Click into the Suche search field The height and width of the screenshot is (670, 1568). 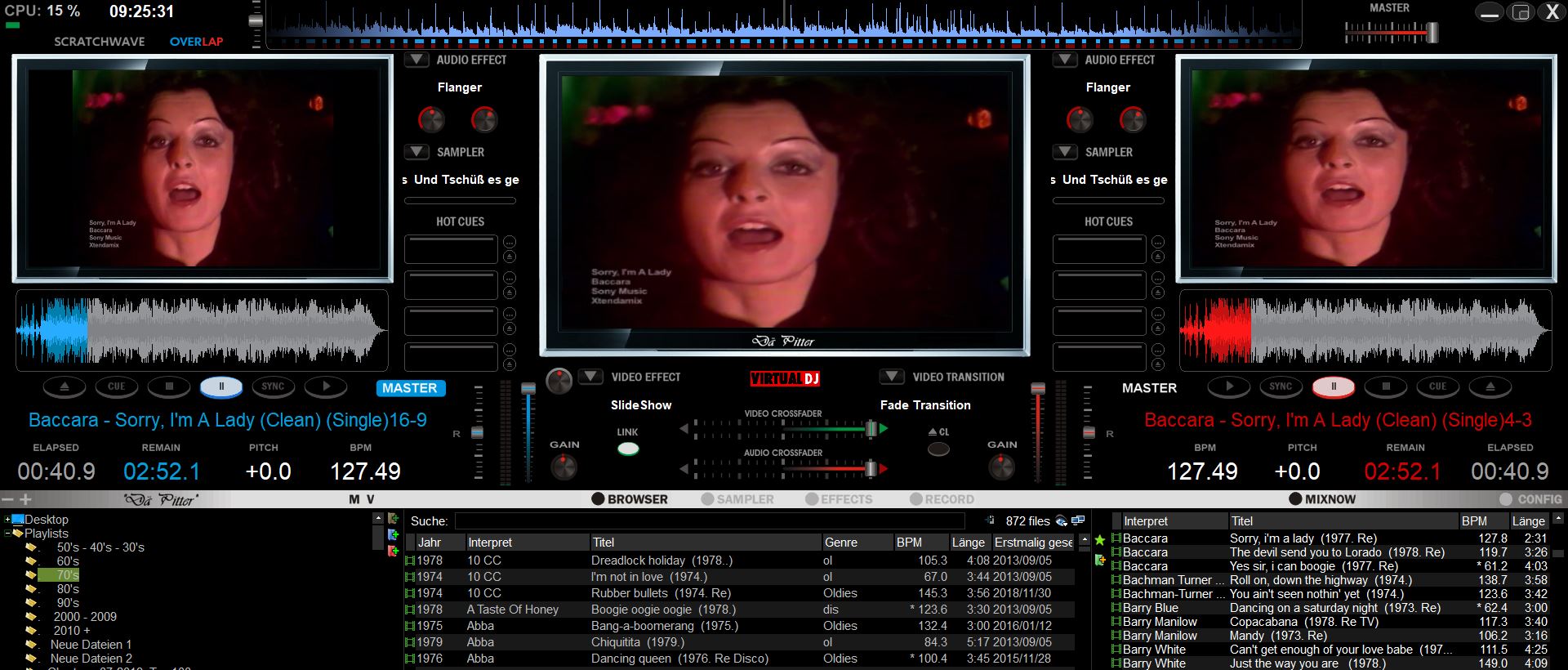tap(709, 521)
